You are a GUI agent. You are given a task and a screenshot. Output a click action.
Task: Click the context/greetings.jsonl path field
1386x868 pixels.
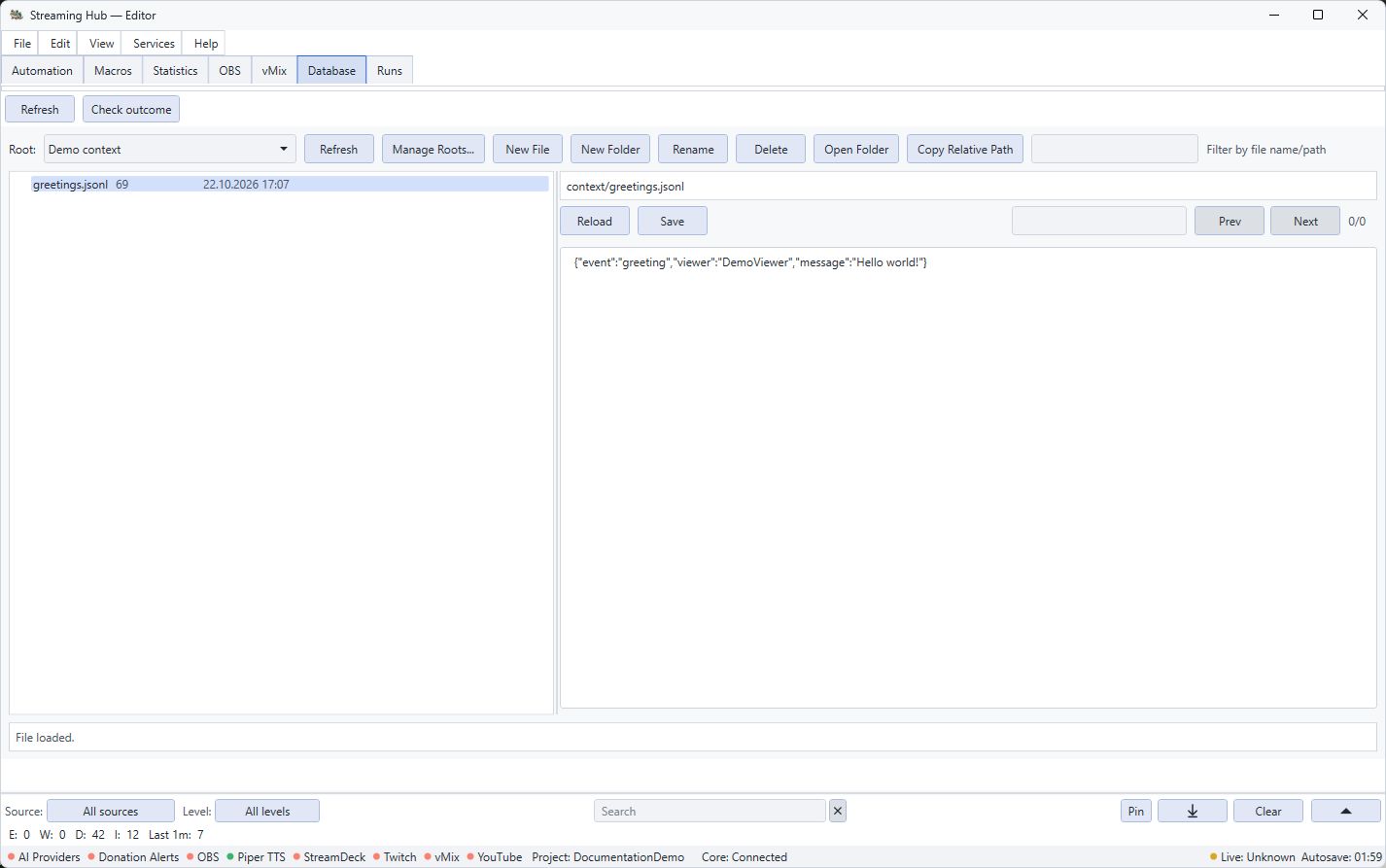[968, 186]
